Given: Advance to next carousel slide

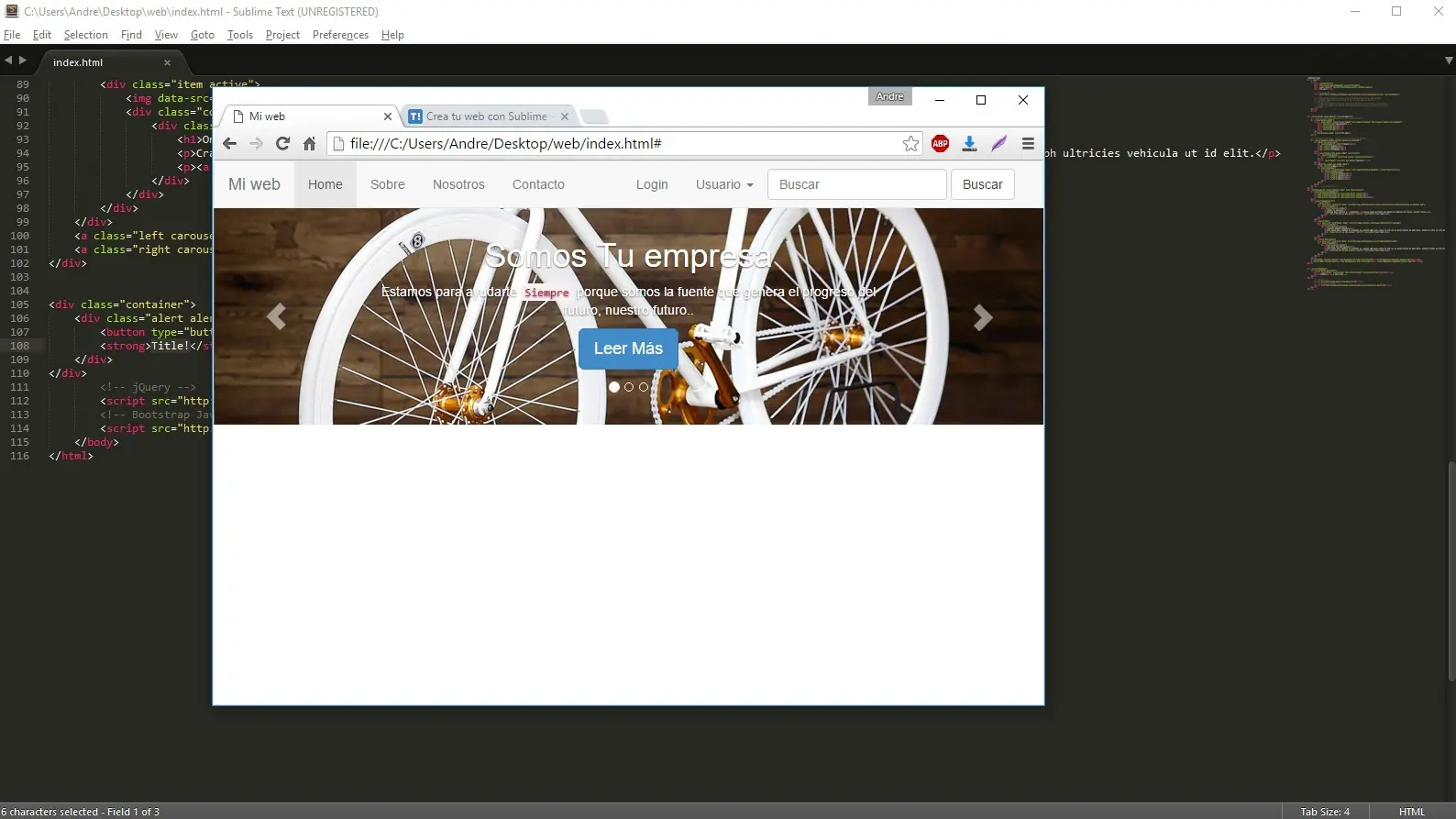Looking at the screenshot, I should pos(983,317).
